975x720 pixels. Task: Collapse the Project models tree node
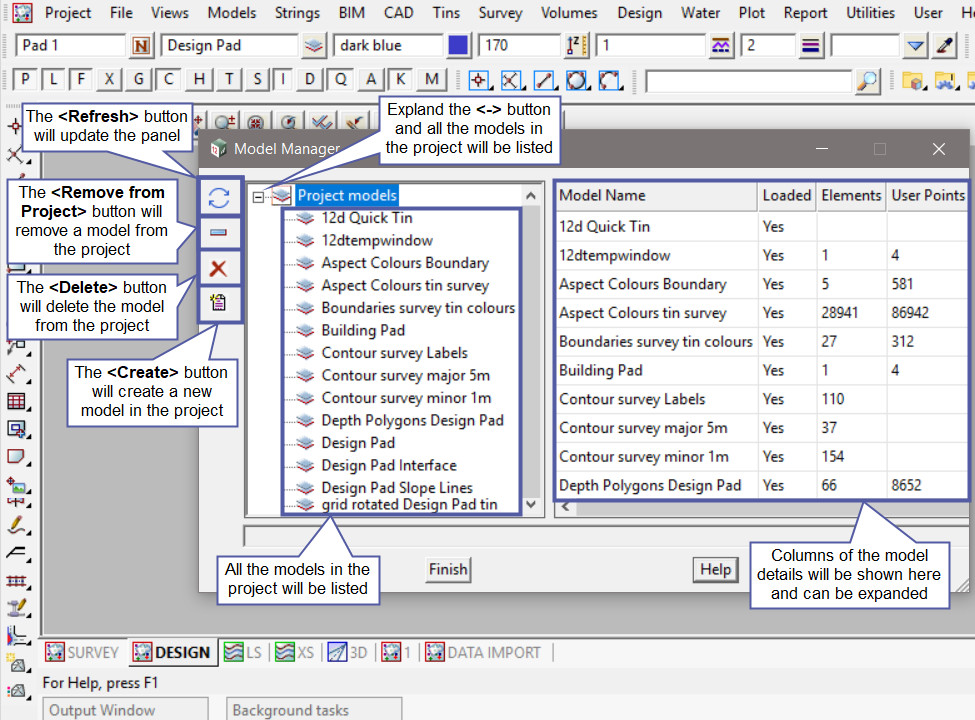point(259,196)
